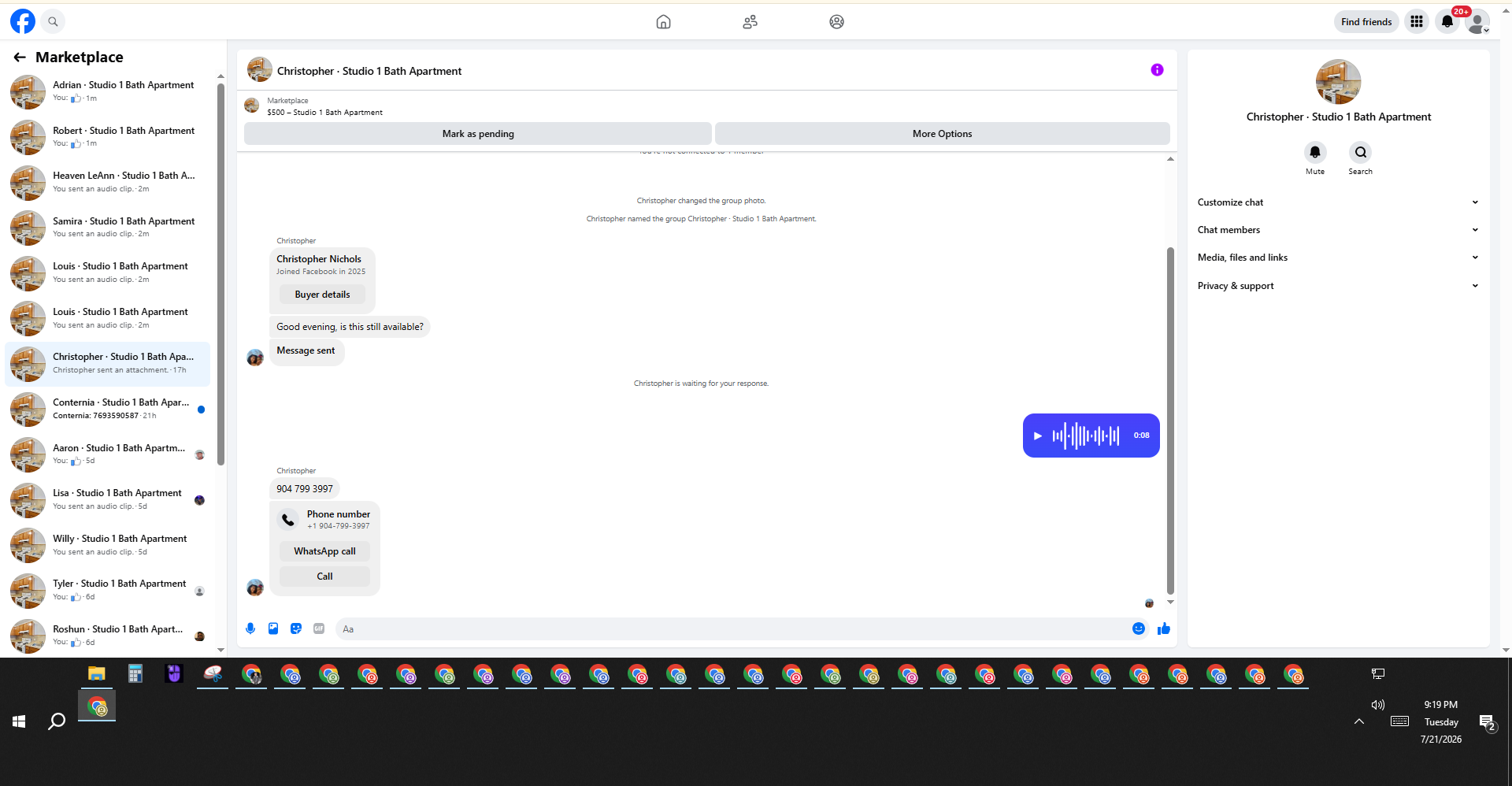1512x786 pixels.
Task: Go to the Home feed icon
Action: 663,21
